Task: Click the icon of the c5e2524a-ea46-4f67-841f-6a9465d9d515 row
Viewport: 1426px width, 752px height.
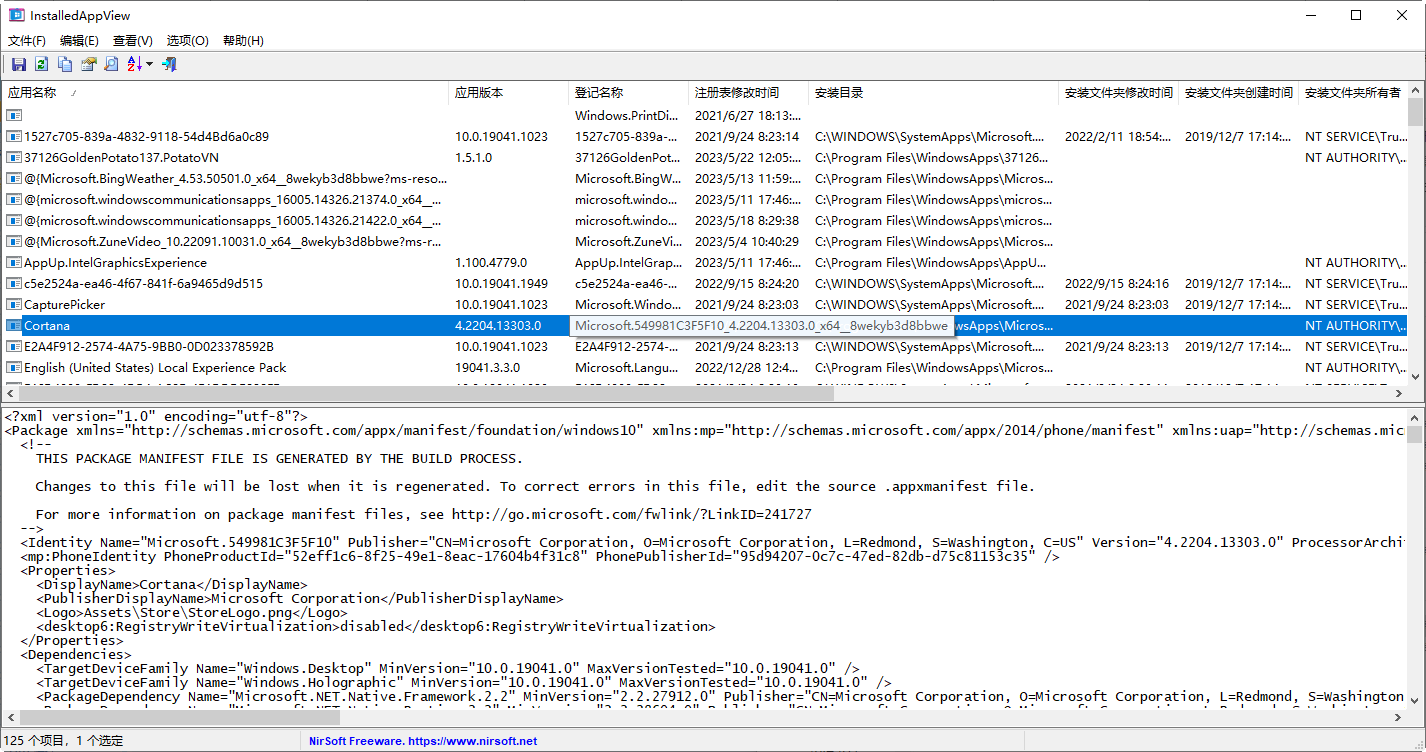Action: pyautogui.click(x=14, y=284)
